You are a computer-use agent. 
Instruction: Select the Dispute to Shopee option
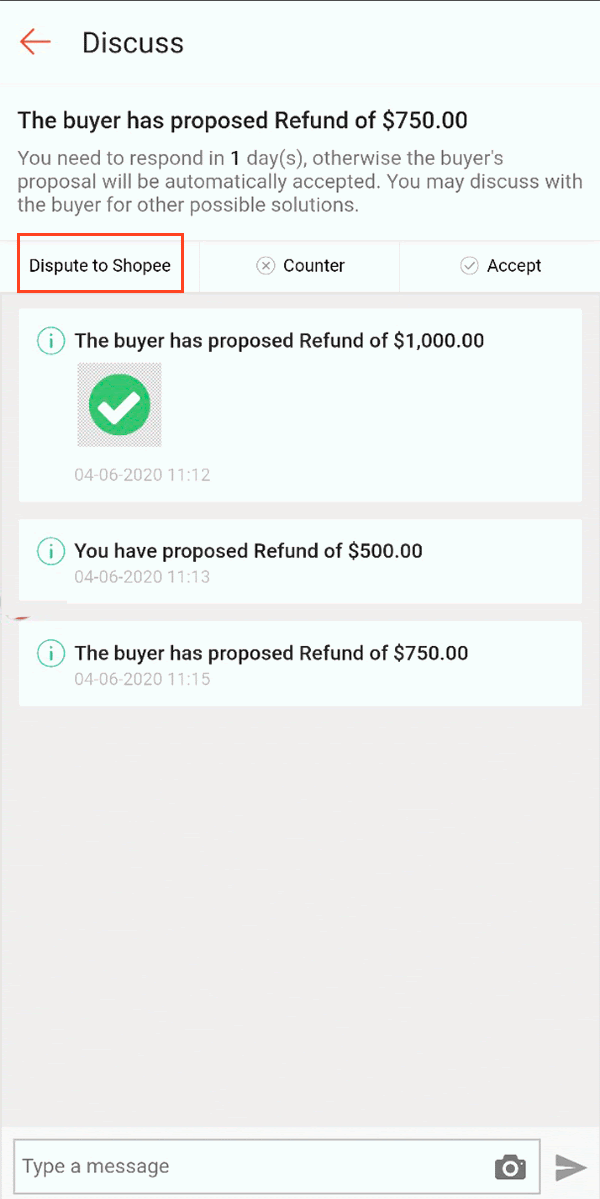pyautogui.click(x=100, y=263)
